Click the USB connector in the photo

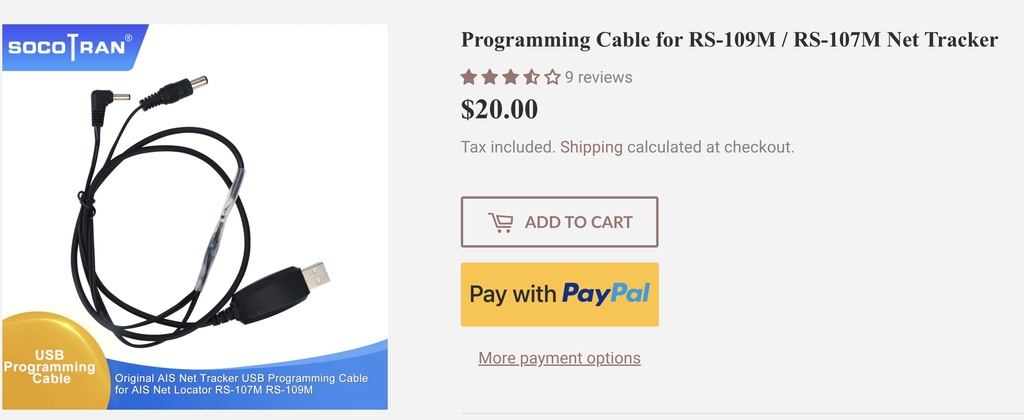point(313,273)
